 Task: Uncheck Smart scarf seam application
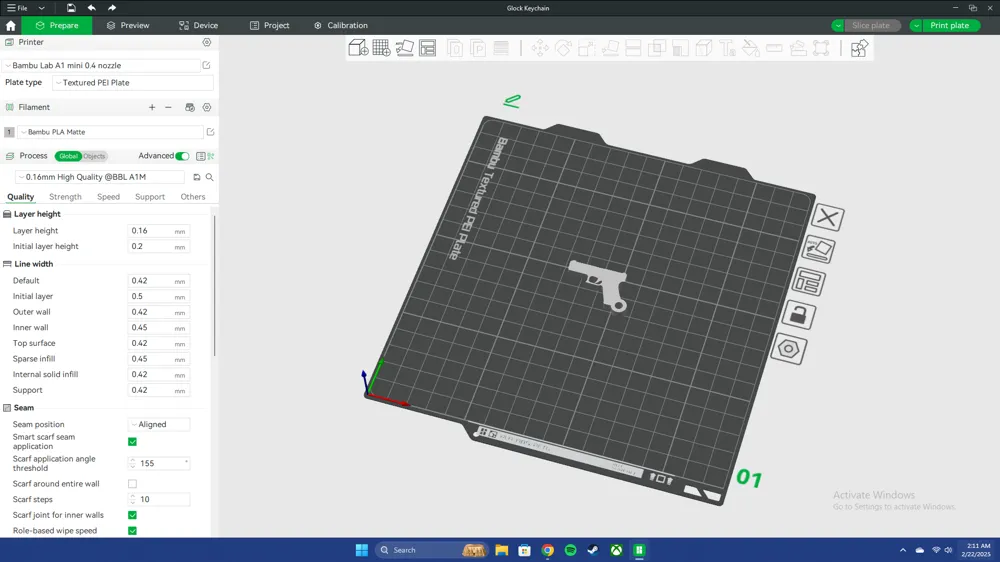coord(132,441)
